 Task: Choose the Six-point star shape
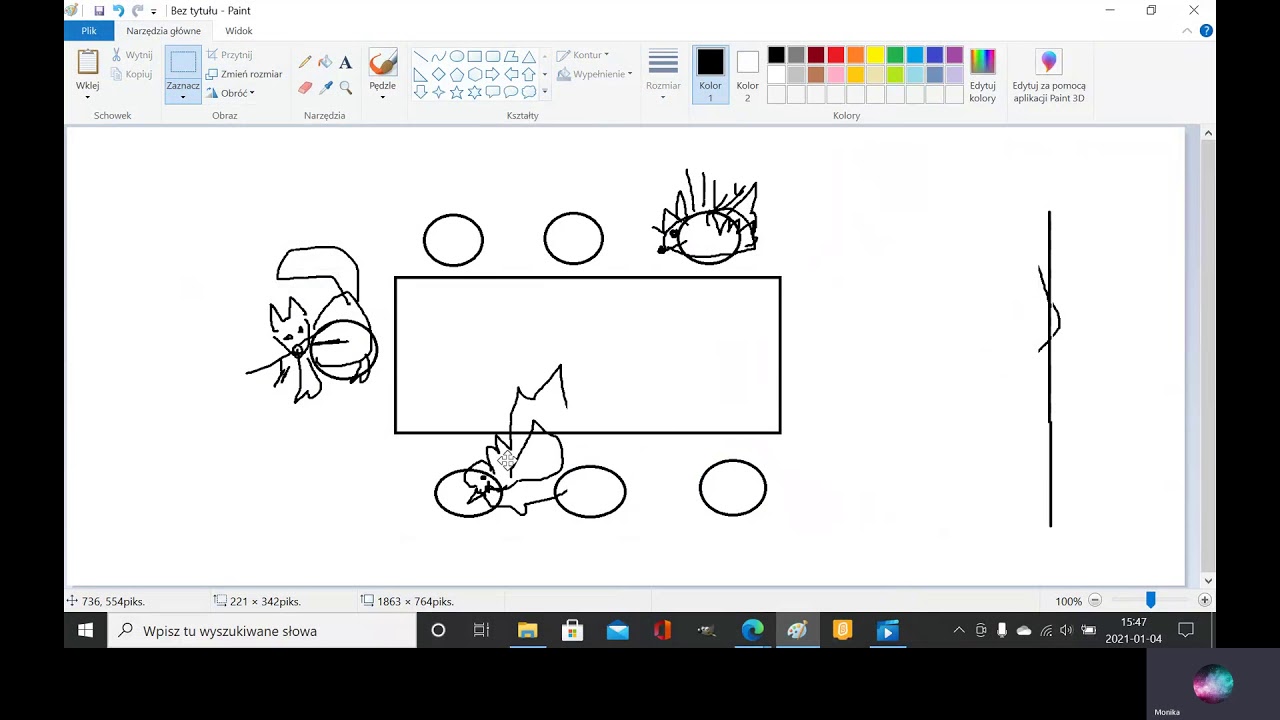[x=474, y=92]
